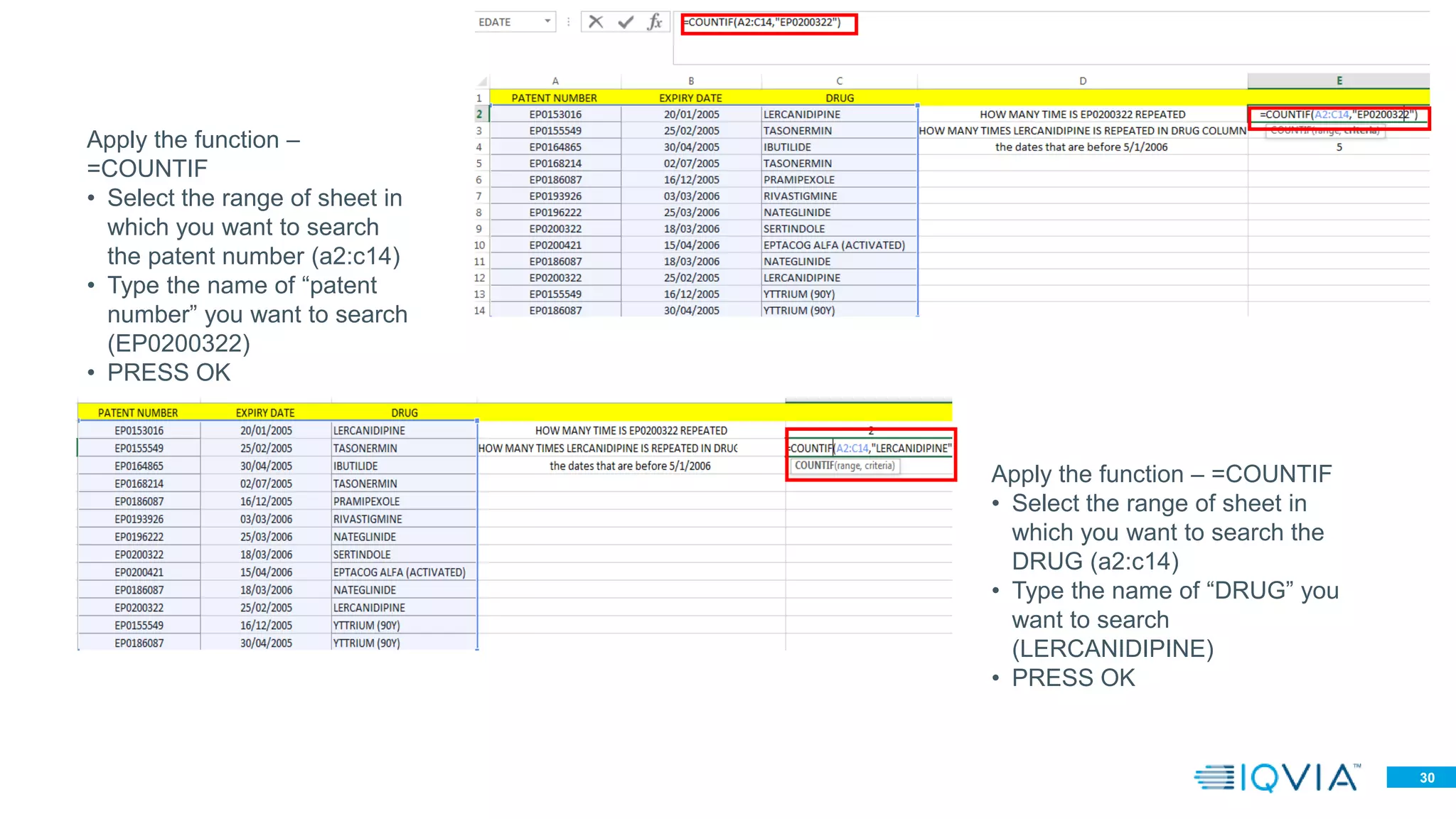Viewport: 1456px width, 819px height.
Task: Select the column D header
Action: [x=1083, y=81]
